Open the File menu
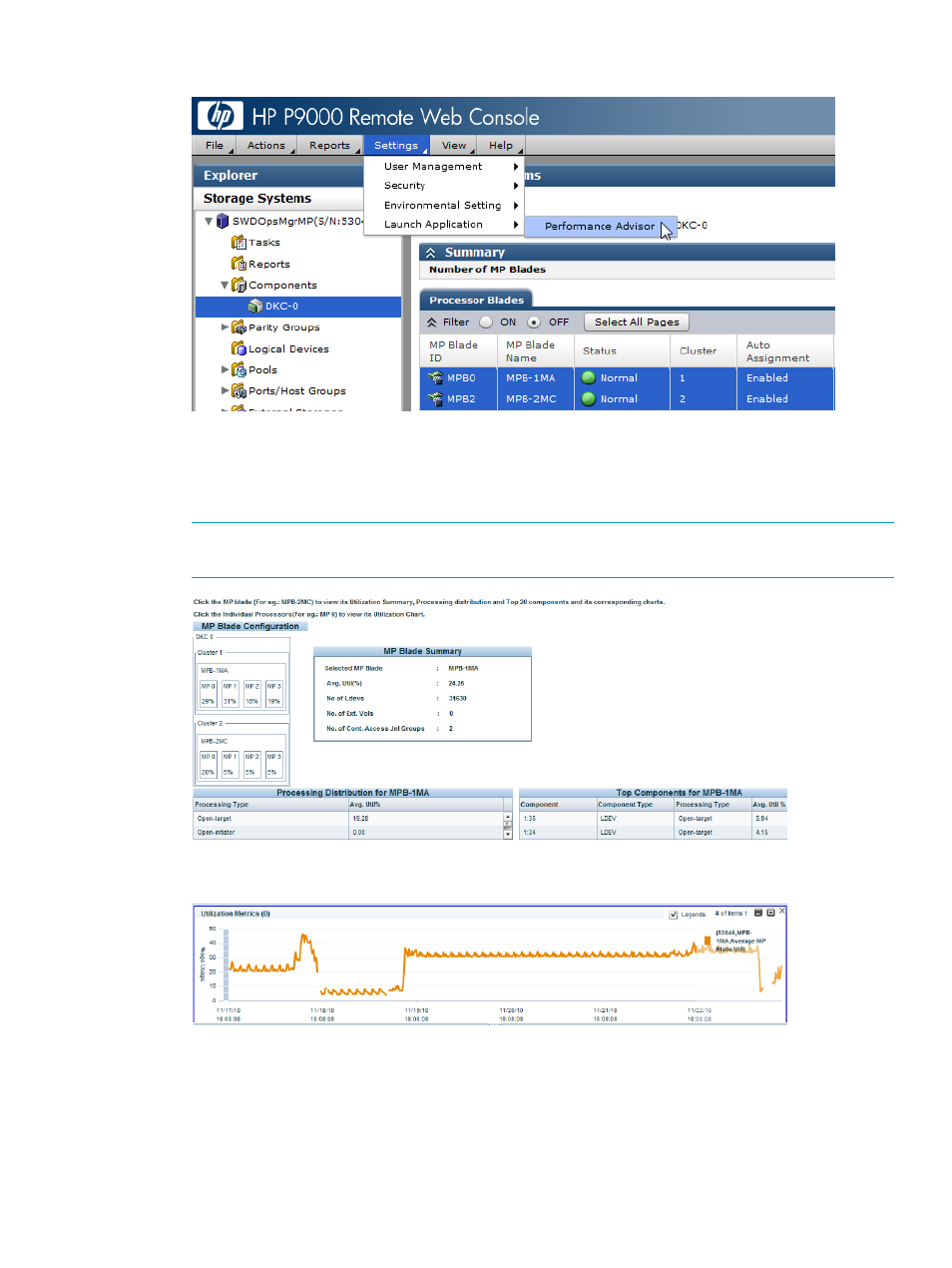This screenshot has width=952, height=1268. point(215,146)
